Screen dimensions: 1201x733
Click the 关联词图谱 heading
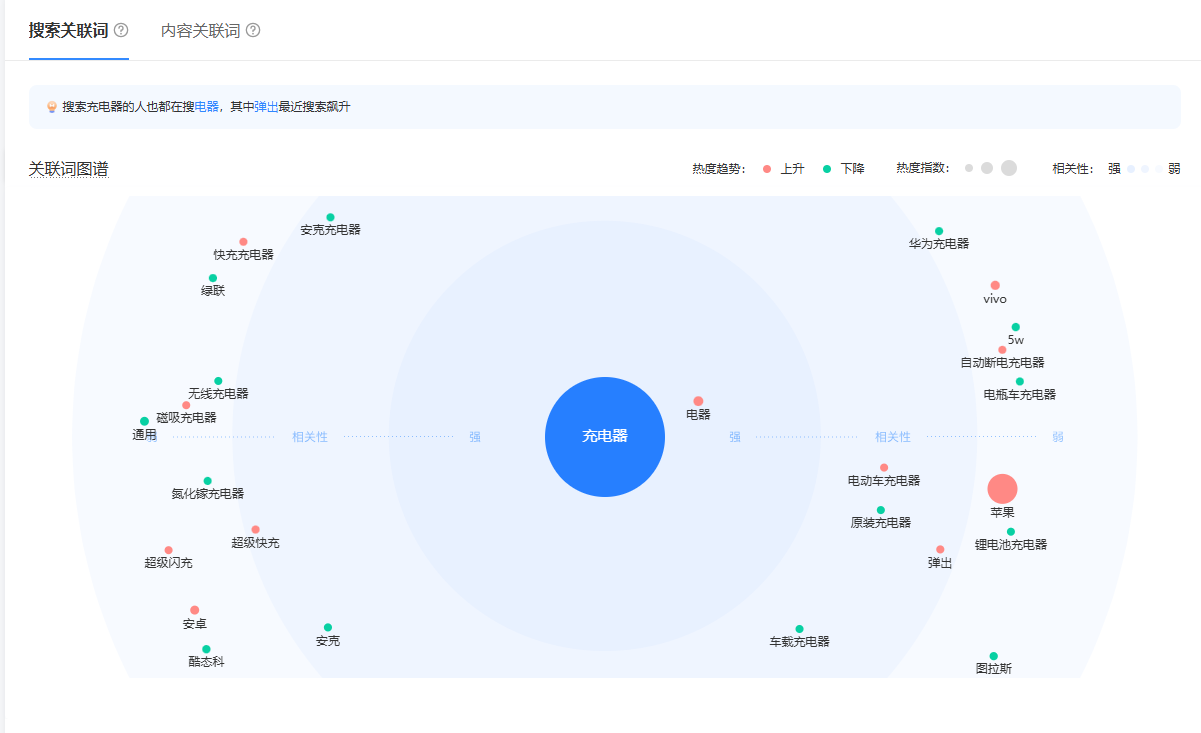[x=68, y=169]
